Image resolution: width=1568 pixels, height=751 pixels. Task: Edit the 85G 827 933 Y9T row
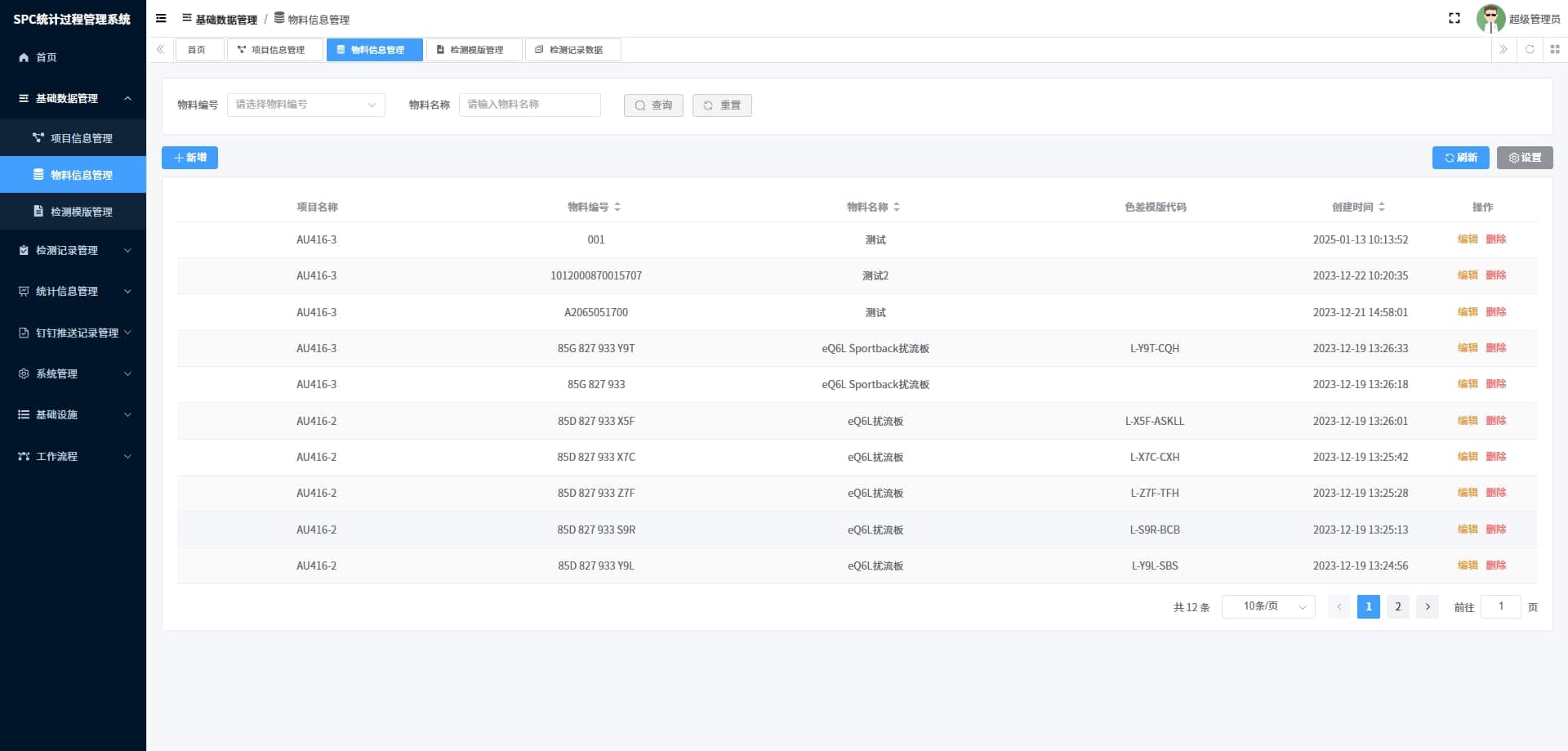[1468, 348]
